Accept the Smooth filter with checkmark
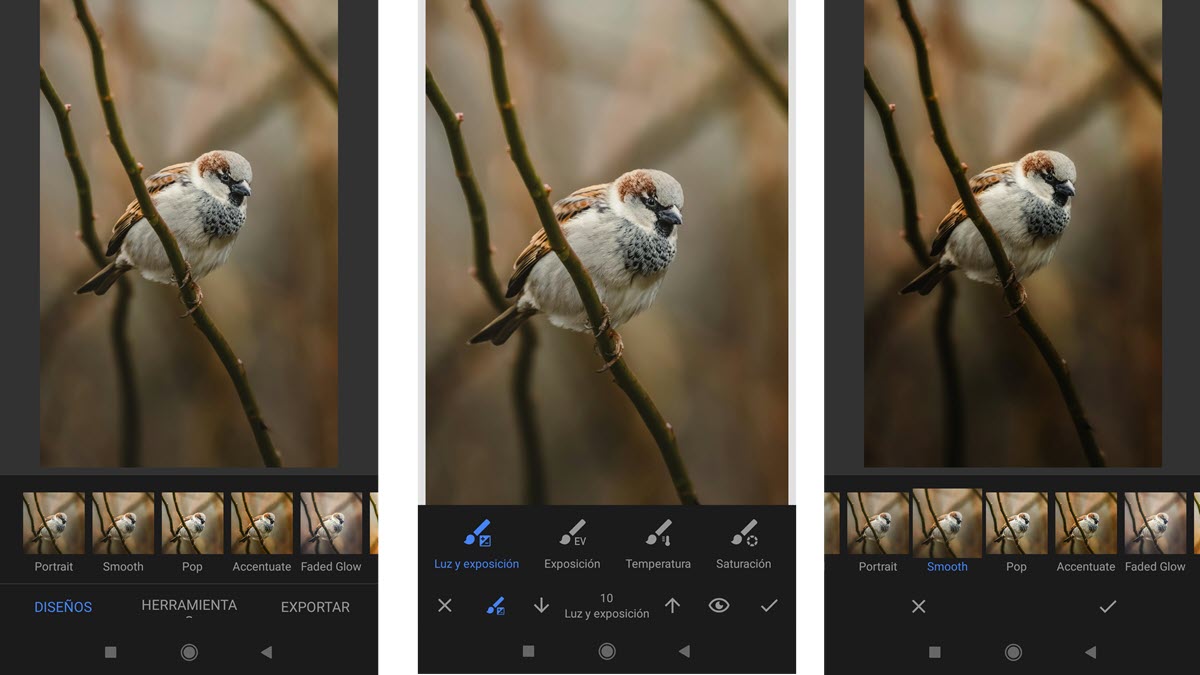Image resolution: width=1200 pixels, height=675 pixels. click(1107, 606)
